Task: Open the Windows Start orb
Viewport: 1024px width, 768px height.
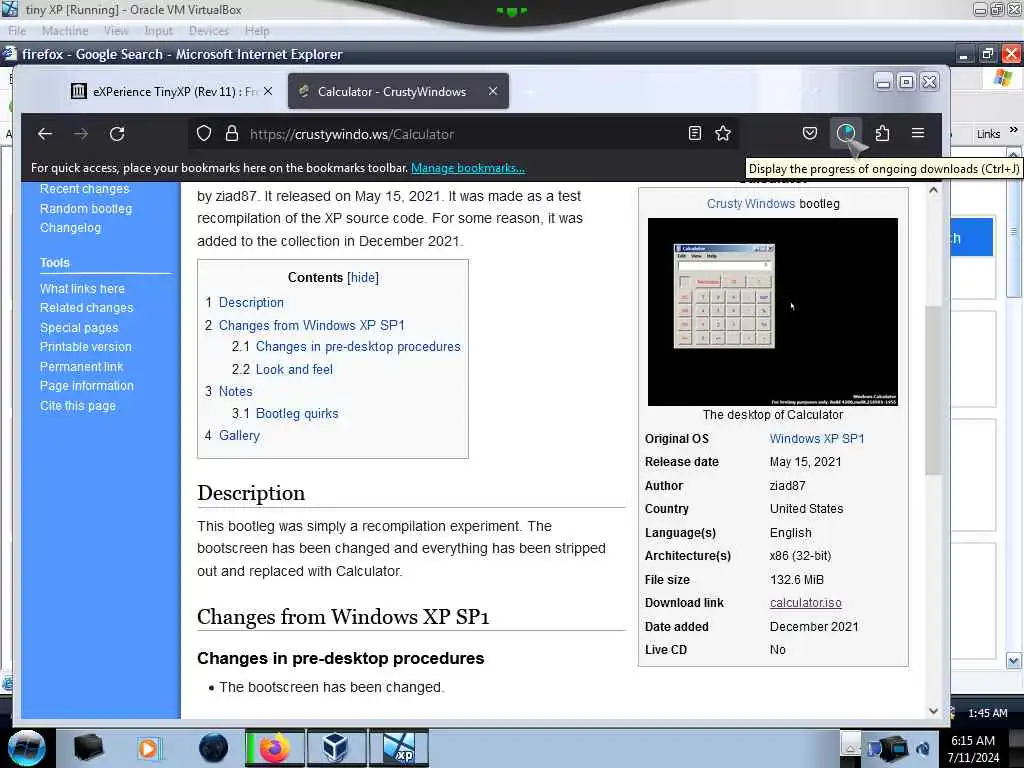Action: tap(27, 748)
